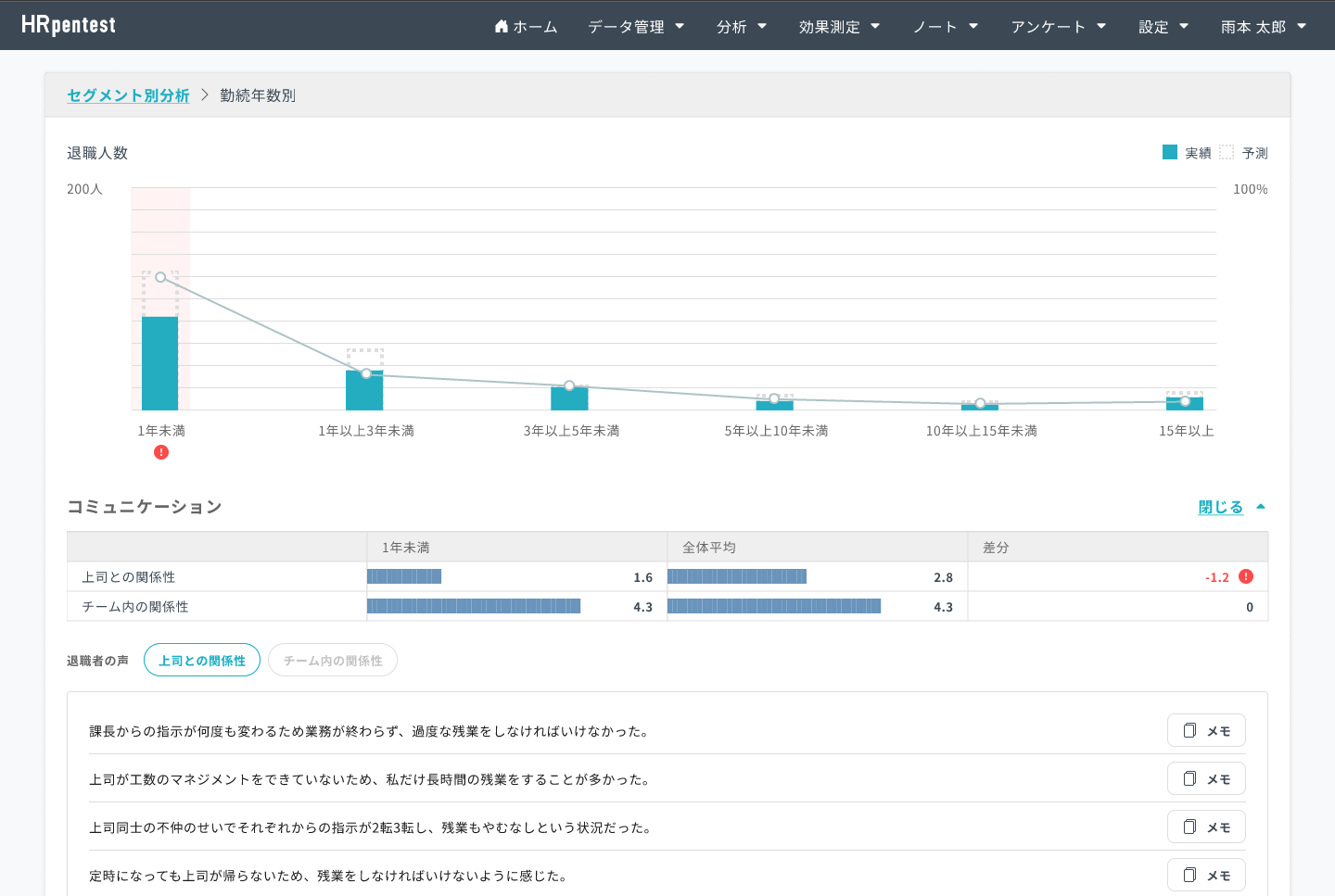Open メモ for the third comment about 不仲
The width and height of the screenshot is (1335, 896).
tap(1206, 827)
